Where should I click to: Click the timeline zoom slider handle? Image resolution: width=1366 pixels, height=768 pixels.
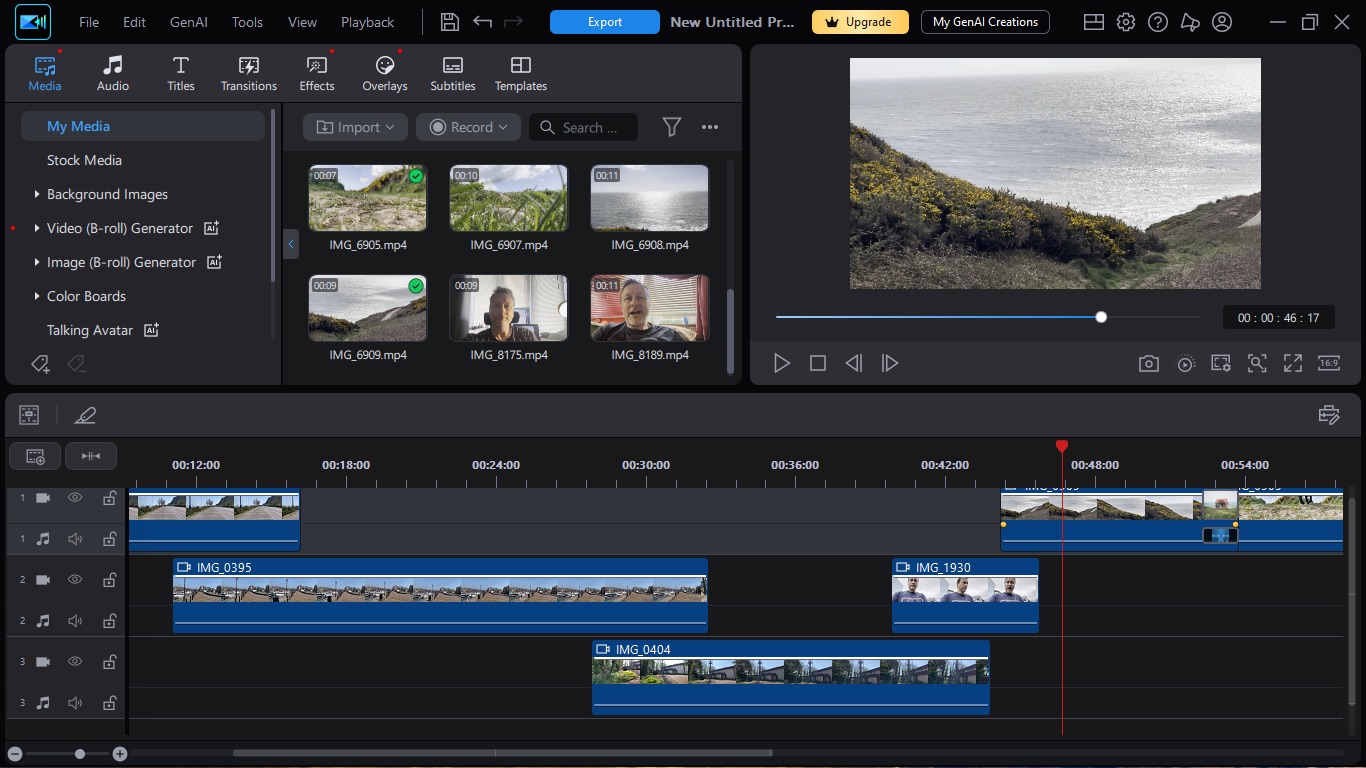pyautogui.click(x=80, y=754)
